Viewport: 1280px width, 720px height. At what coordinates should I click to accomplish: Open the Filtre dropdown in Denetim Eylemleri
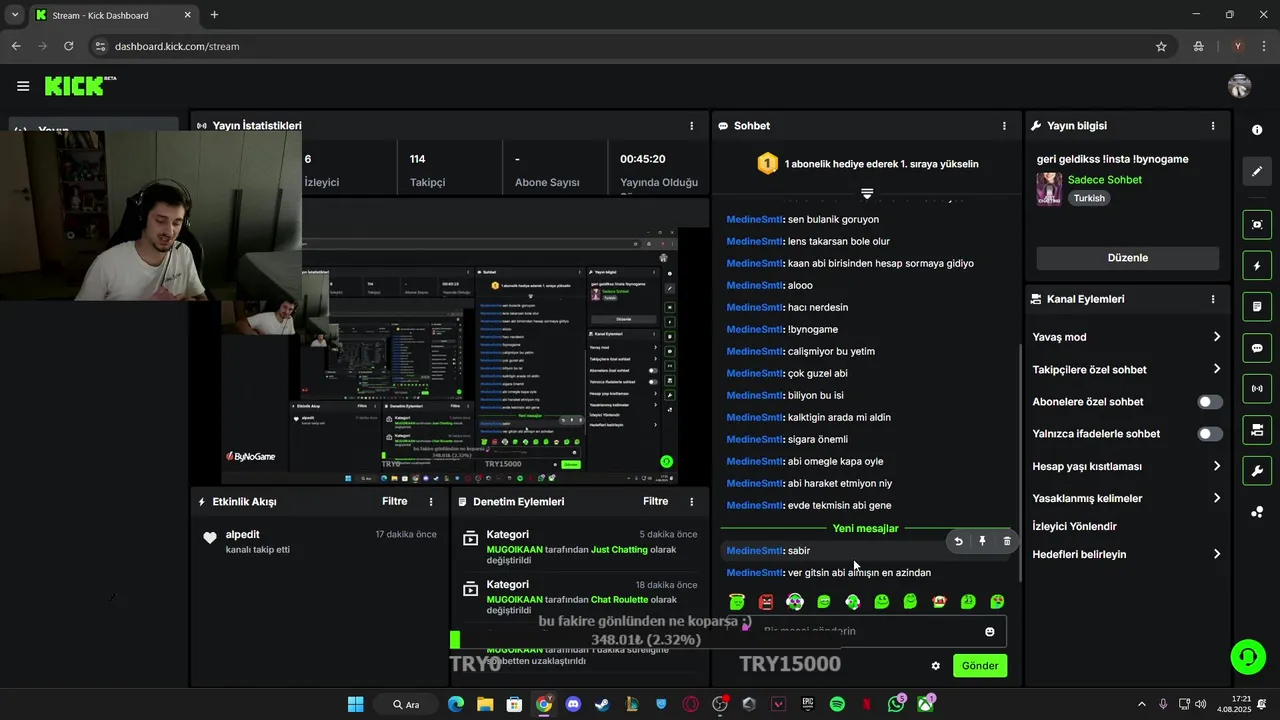[656, 502]
